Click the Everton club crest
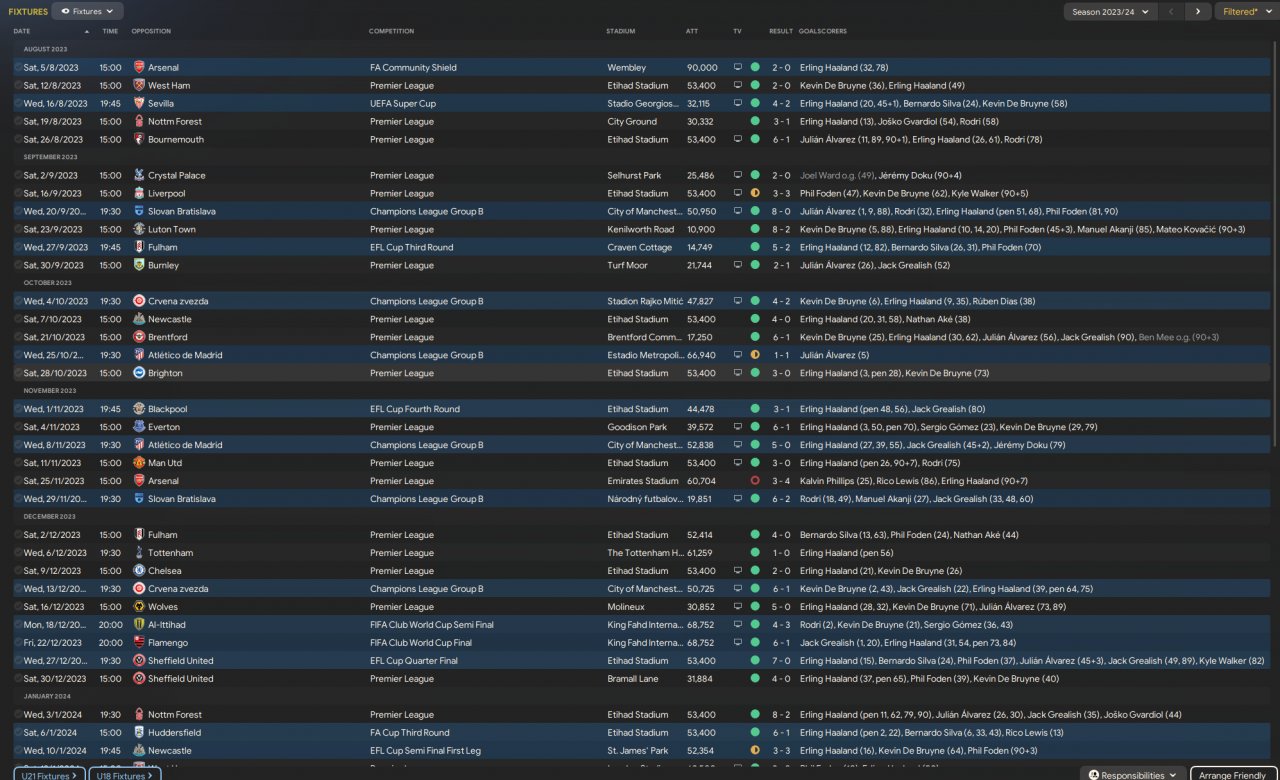1280x780 pixels. [x=139, y=428]
